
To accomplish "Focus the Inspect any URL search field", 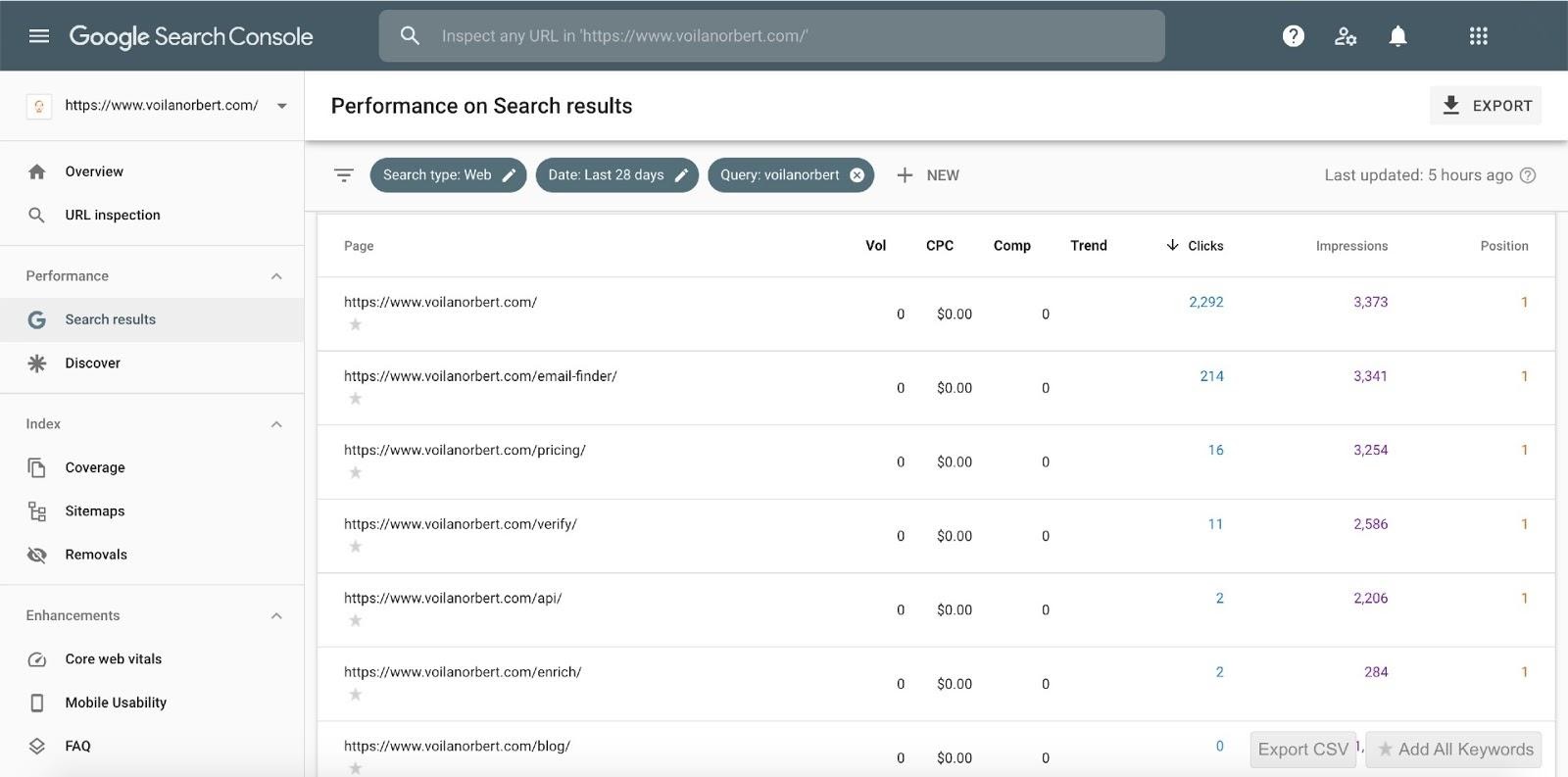I will pos(772,36).
